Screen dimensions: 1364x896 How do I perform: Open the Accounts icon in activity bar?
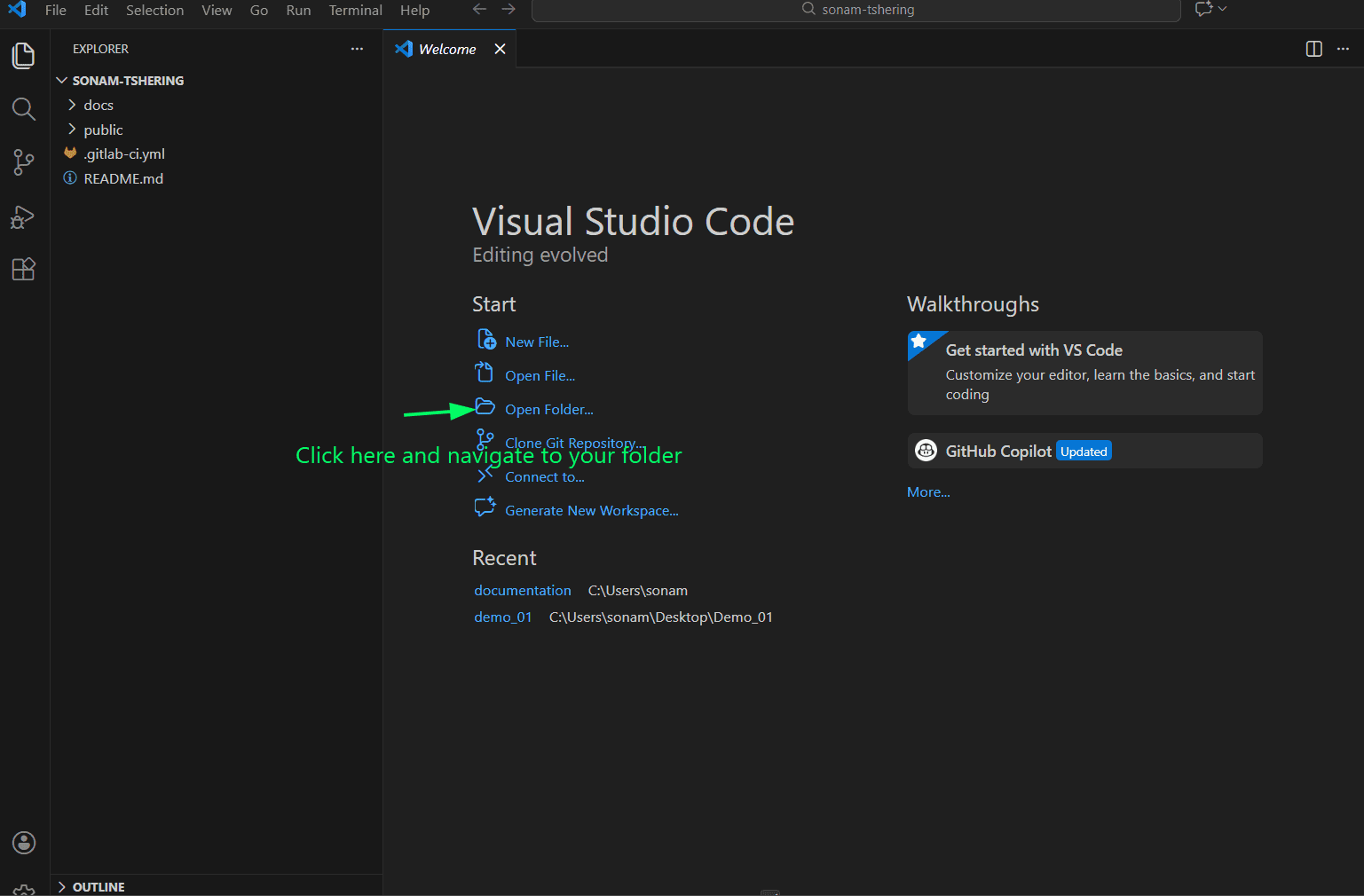point(24,842)
